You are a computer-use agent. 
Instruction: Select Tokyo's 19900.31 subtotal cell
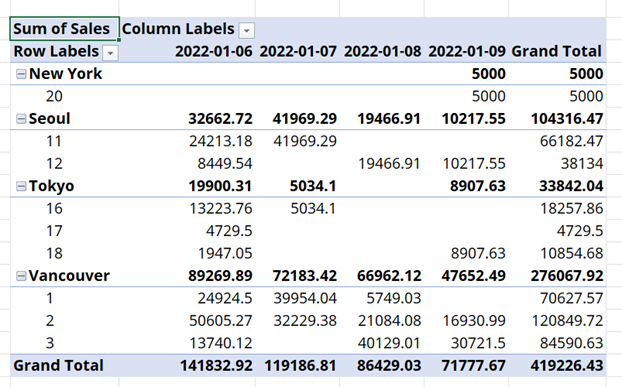(x=220, y=186)
